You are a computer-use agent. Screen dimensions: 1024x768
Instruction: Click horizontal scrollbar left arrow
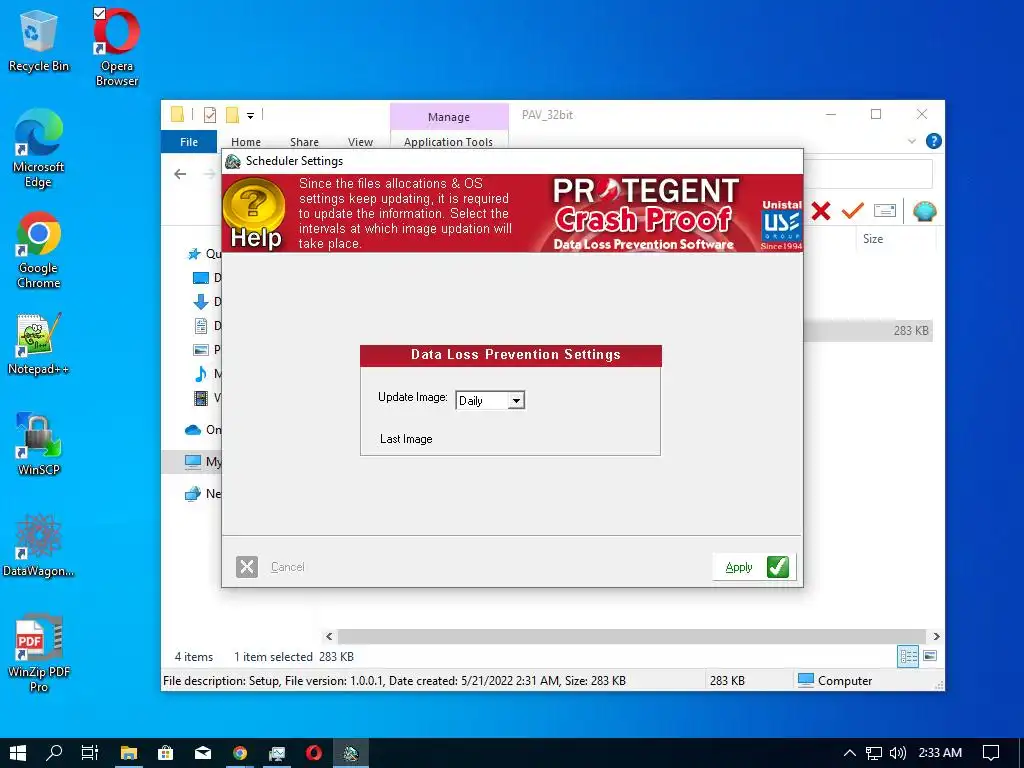click(x=329, y=636)
